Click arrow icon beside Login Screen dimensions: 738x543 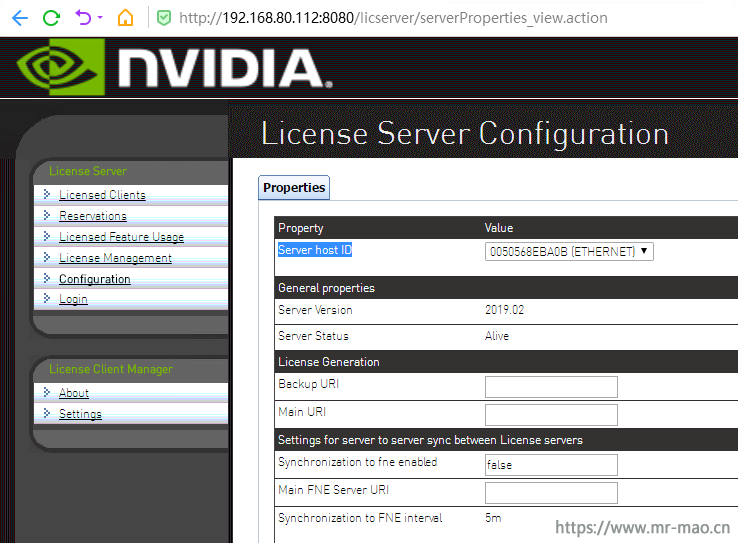point(47,298)
